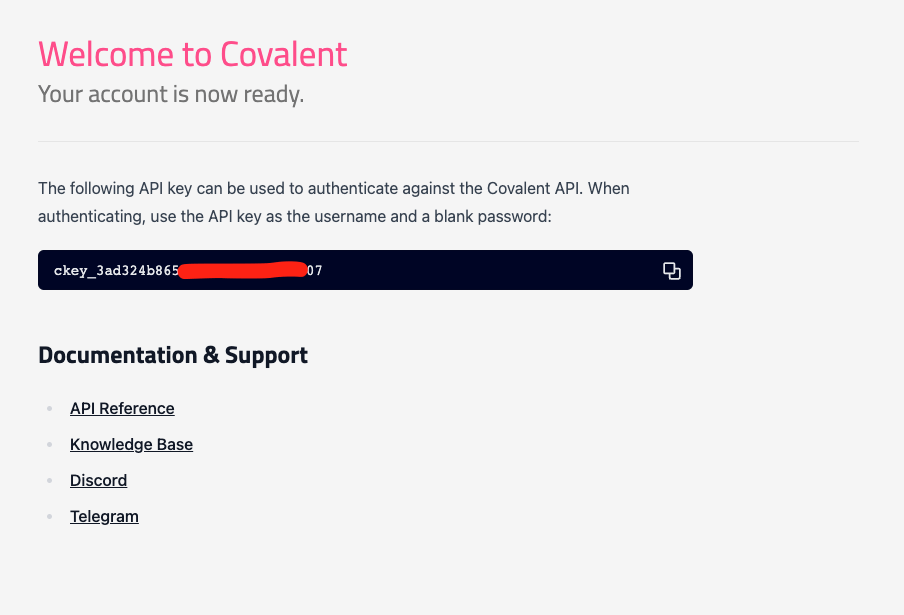Click the bullet next to Discord

49,480
